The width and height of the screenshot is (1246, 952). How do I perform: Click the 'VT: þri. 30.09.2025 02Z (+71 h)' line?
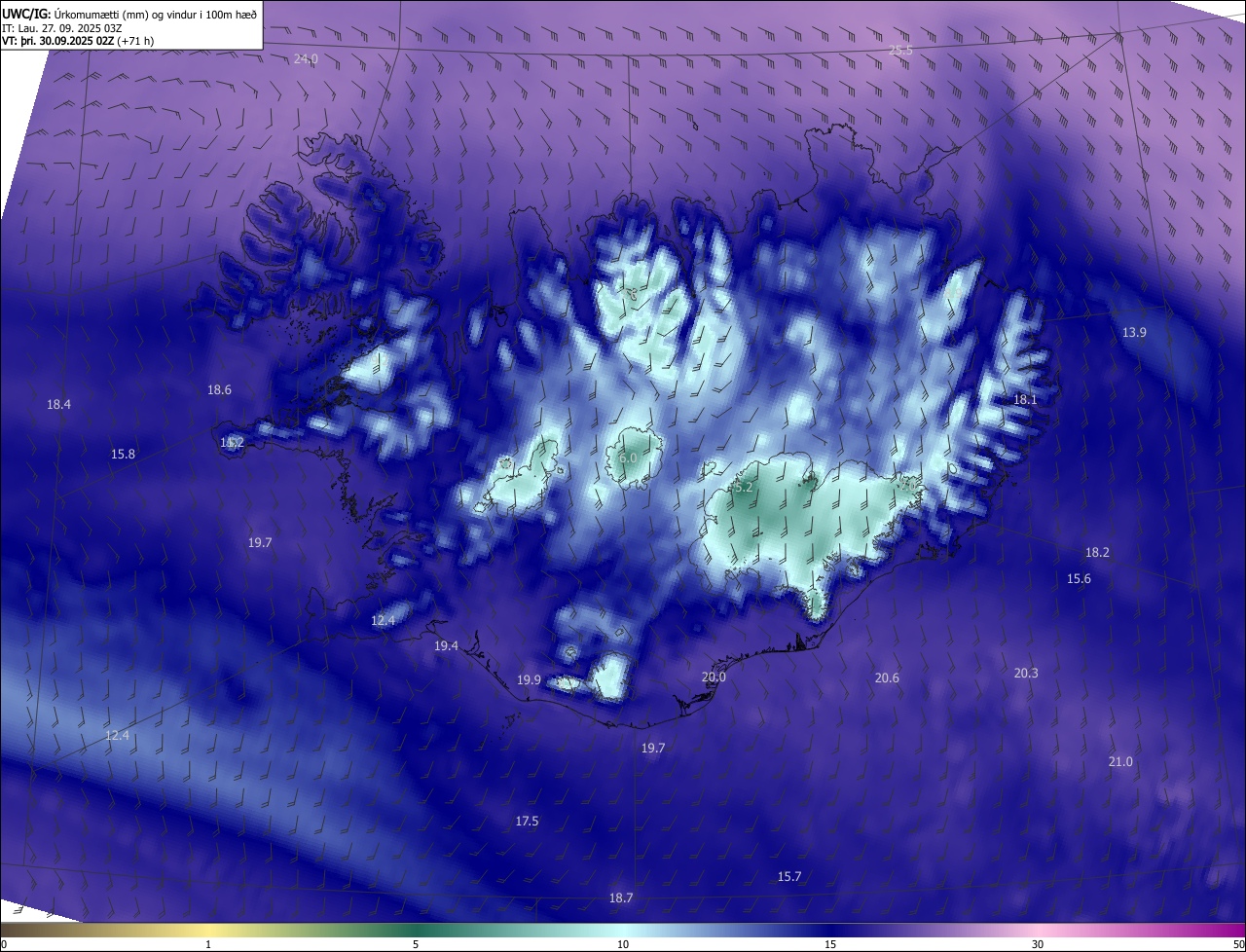pos(78,41)
